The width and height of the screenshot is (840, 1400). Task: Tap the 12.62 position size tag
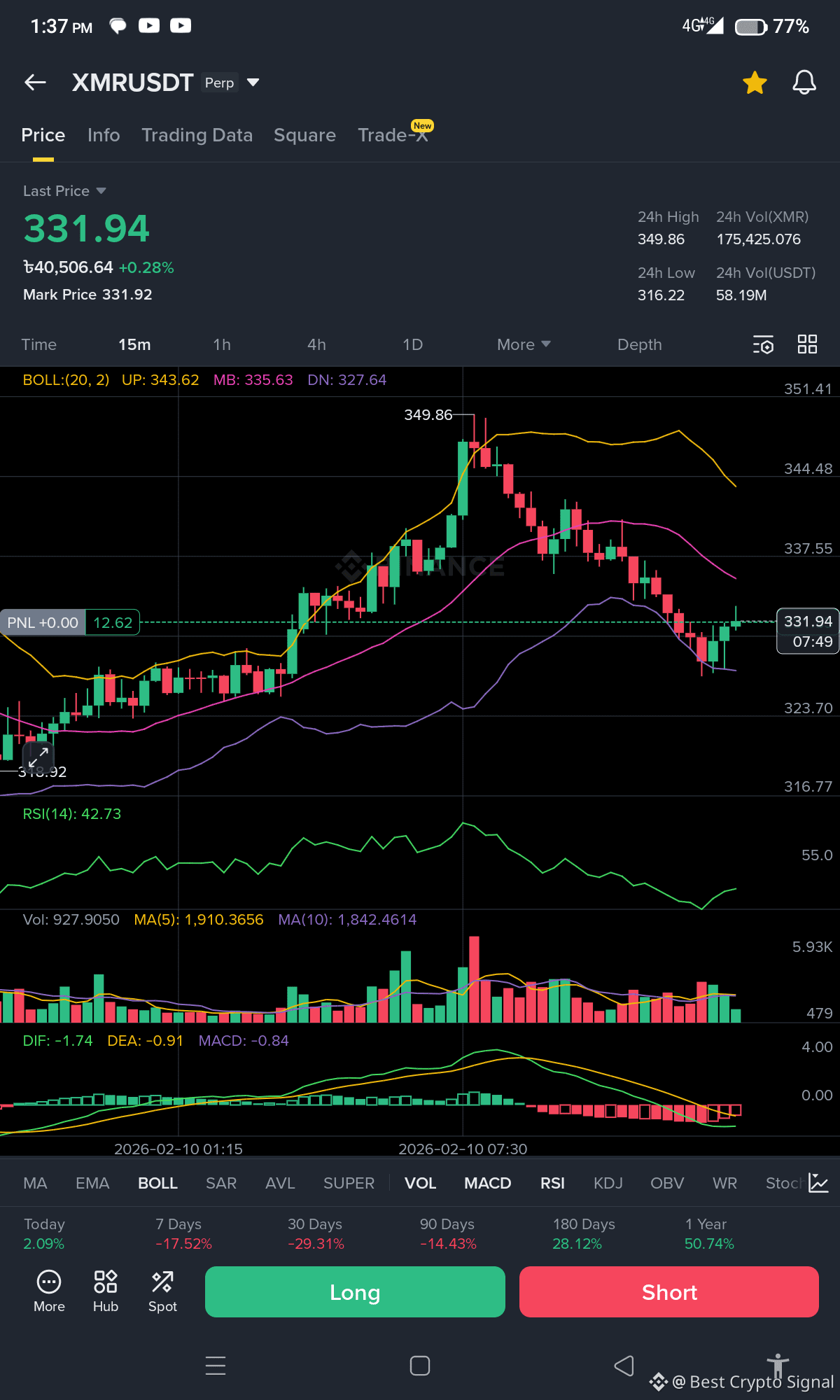pyautogui.click(x=113, y=622)
